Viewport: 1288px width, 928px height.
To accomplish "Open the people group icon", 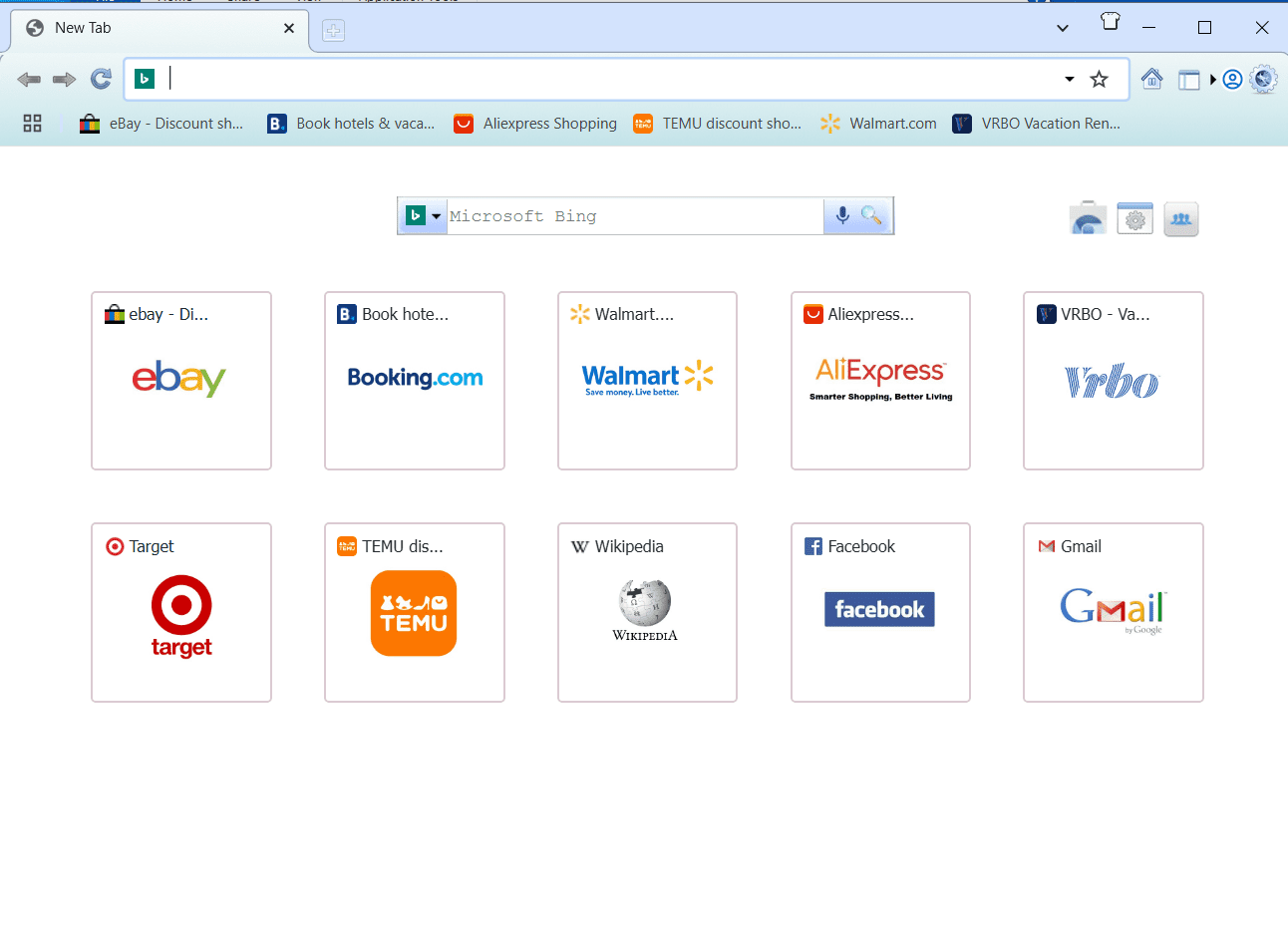I will tap(1180, 218).
